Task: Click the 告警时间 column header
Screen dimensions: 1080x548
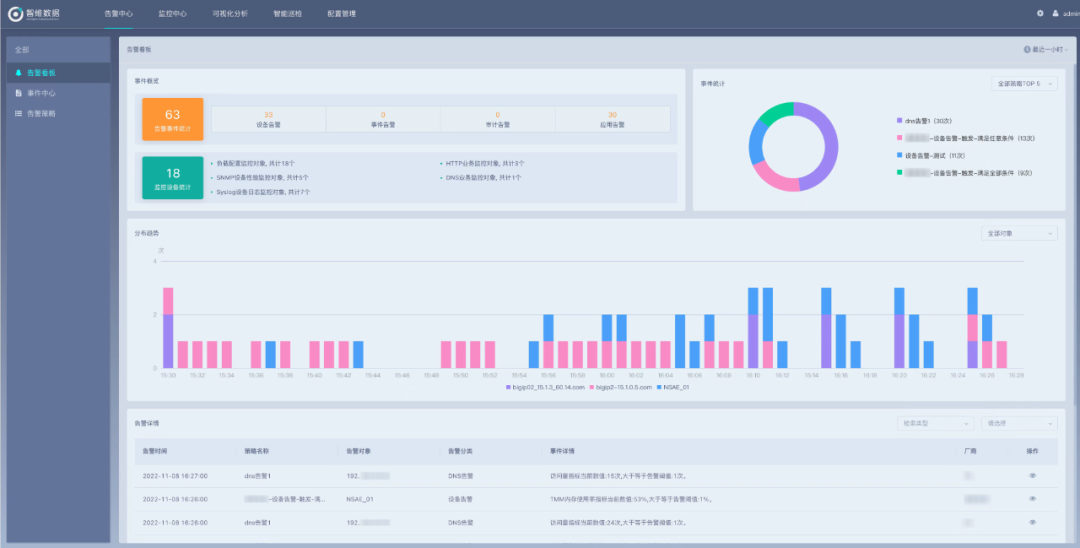Action: [x=155, y=451]
